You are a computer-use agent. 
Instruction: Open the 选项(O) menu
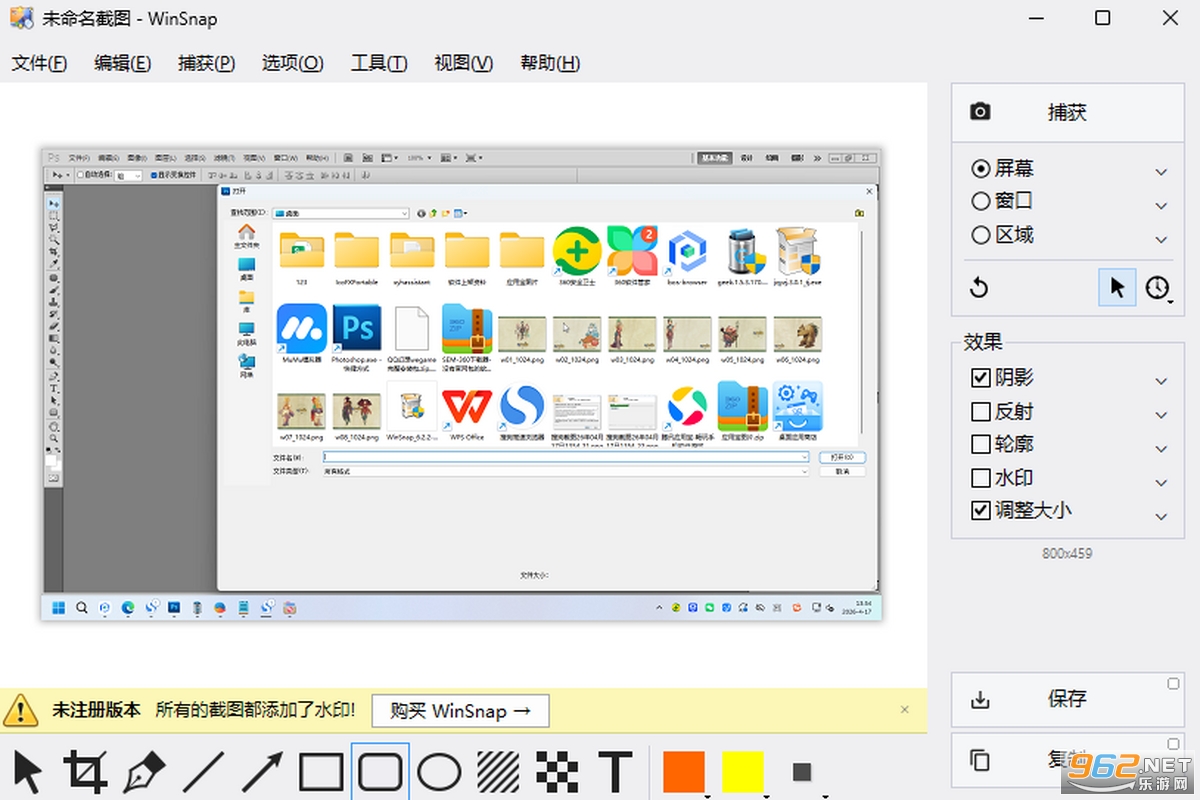tap(293, 63)
